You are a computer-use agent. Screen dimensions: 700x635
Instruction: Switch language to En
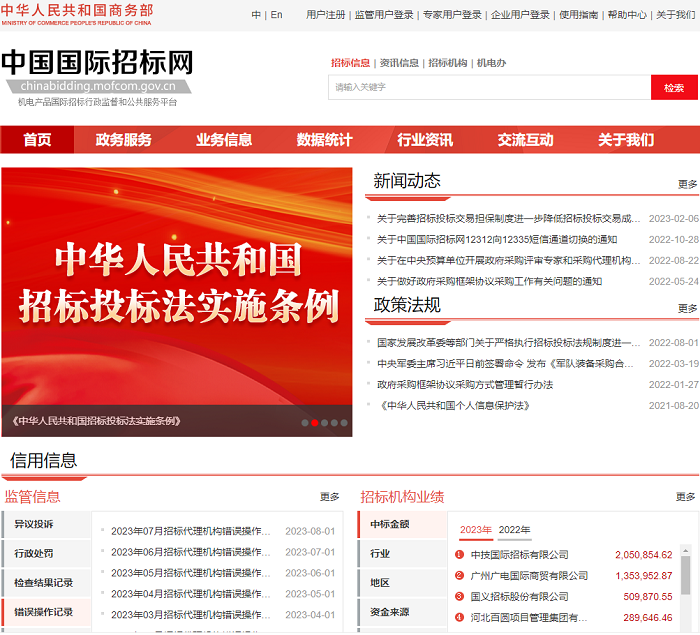[x=276, y=15]
